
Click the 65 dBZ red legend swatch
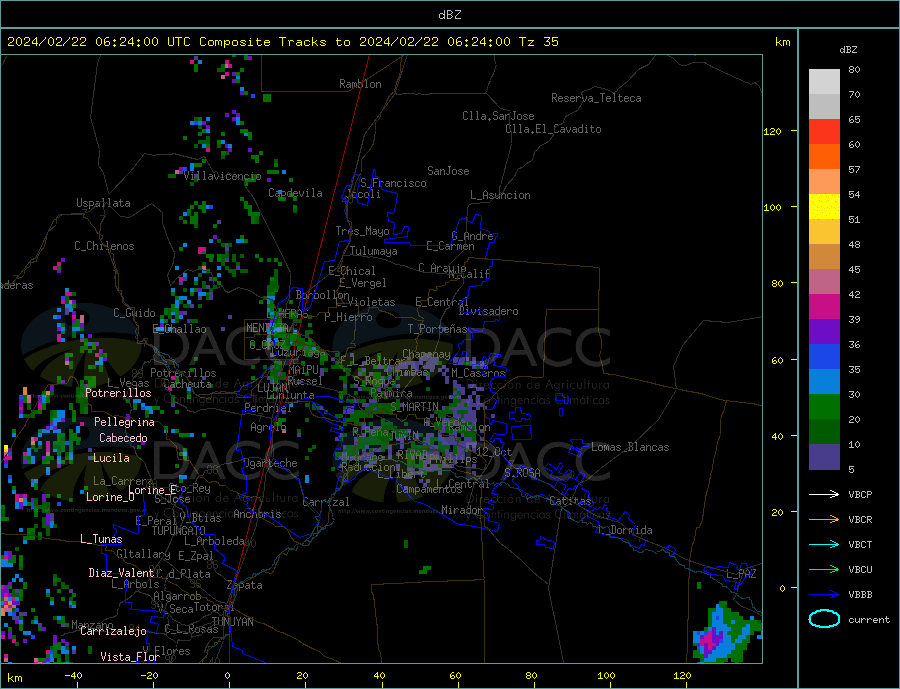[x=824, y=131]
